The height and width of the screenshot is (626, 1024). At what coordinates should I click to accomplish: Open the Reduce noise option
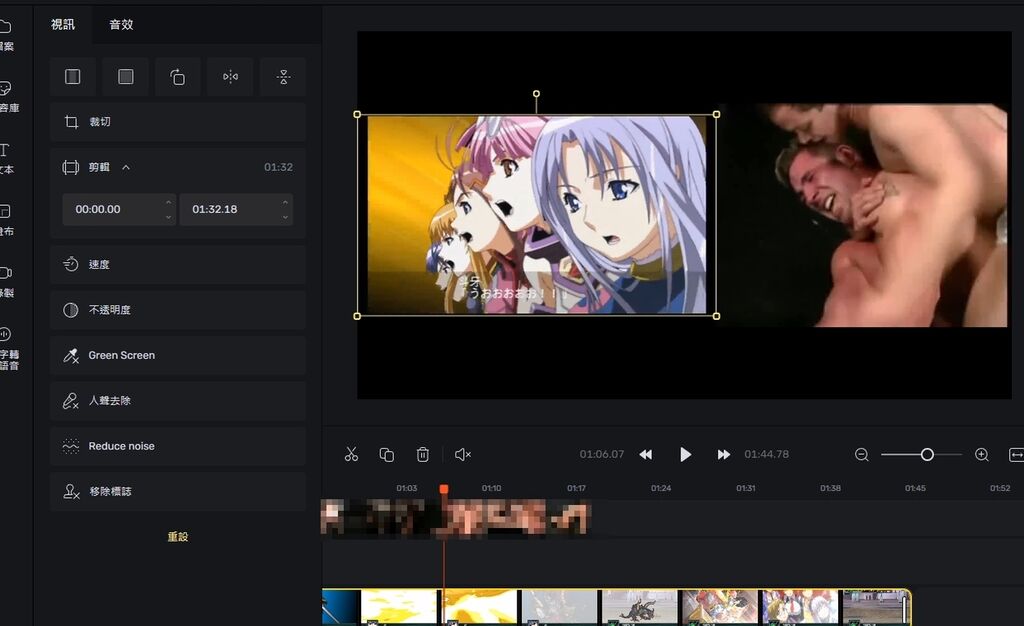pyautogui.click(x=178, y=446)
